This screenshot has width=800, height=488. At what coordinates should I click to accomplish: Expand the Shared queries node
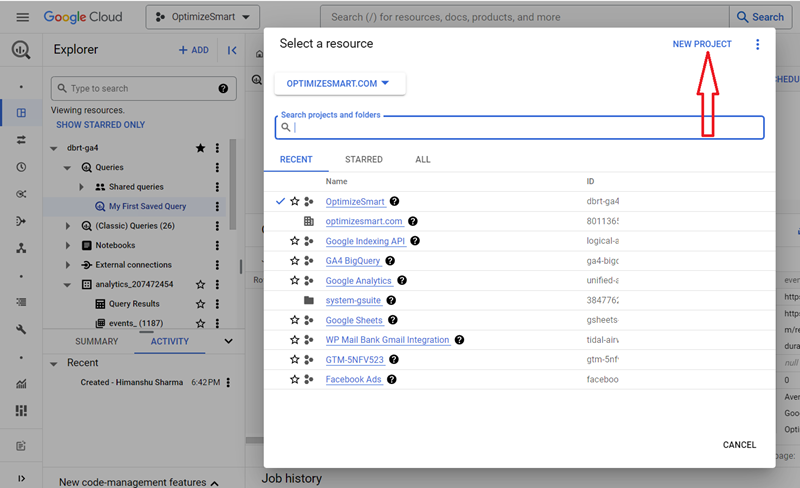81,187
